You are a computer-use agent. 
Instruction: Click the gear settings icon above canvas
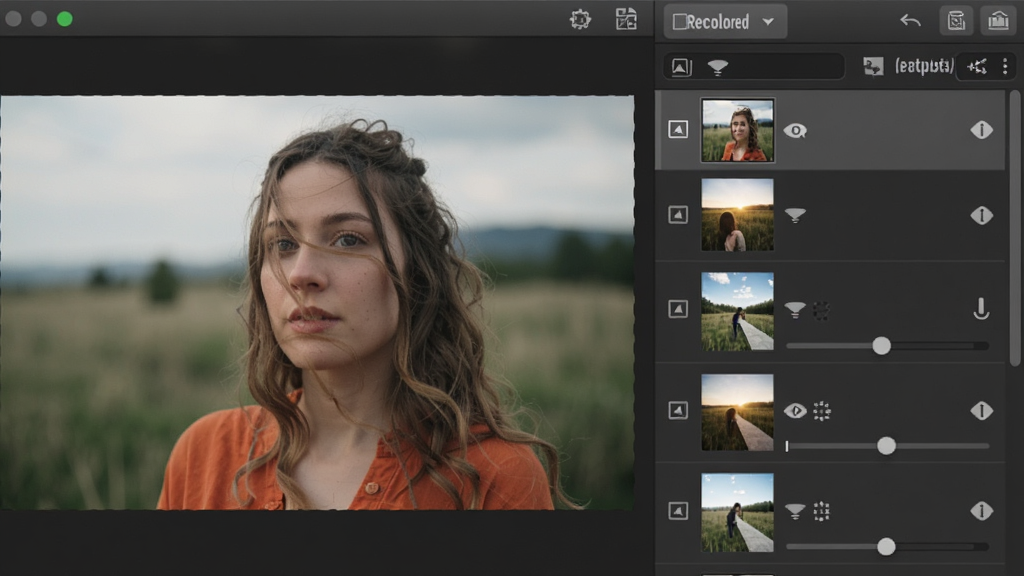(x=580, y=20)
